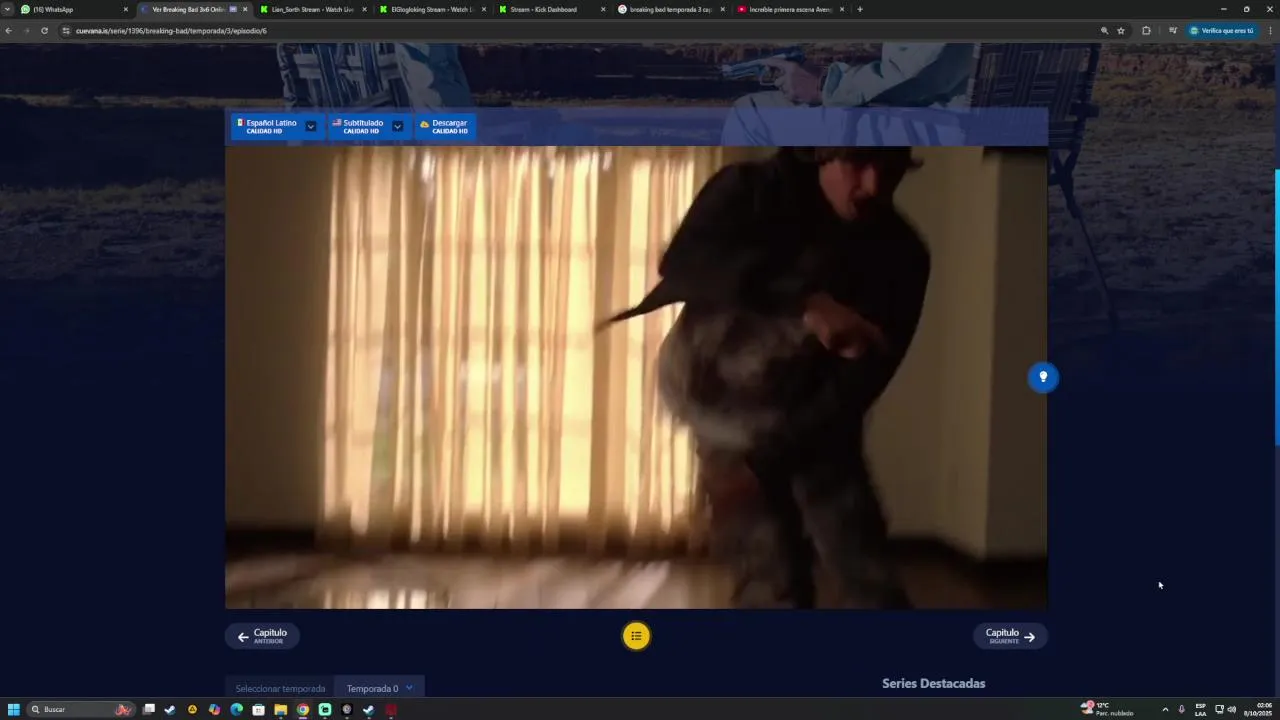The height and width of the screenshot is (720, 1280).
Task: Click the browser back arrow
Action: 8,31
